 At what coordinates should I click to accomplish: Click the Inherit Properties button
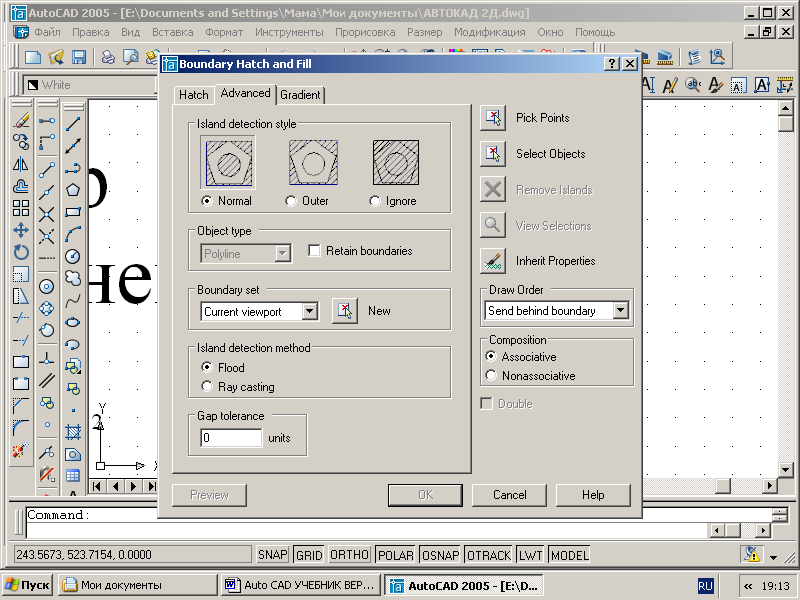493,261
